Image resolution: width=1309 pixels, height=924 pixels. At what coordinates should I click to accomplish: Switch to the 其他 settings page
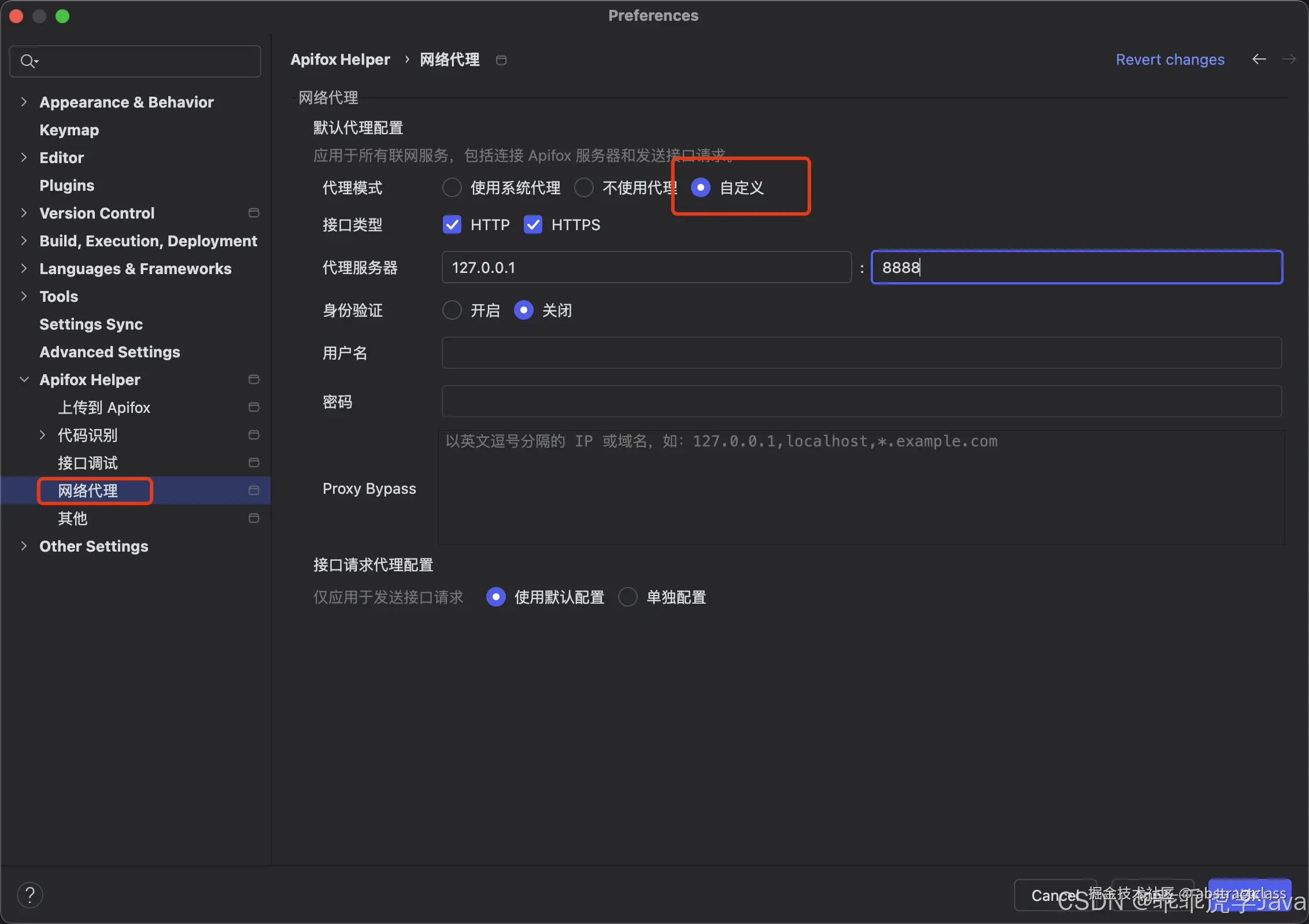click(72, 519)
